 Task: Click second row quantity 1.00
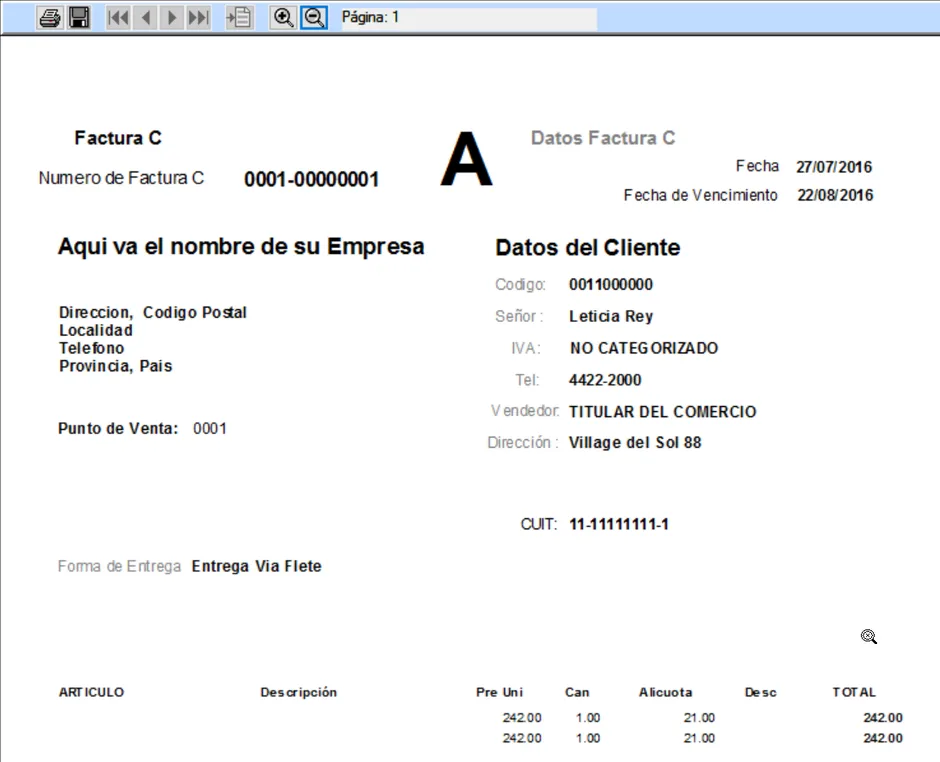tap(588, 738)
